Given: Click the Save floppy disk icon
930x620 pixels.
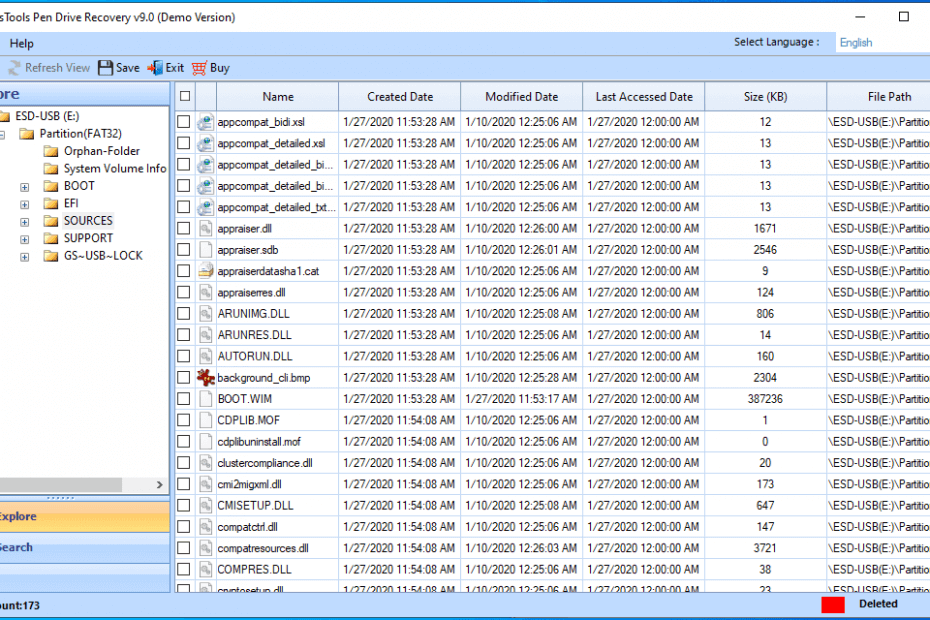Looking at the screenshot, I should [x=106, y=68].
